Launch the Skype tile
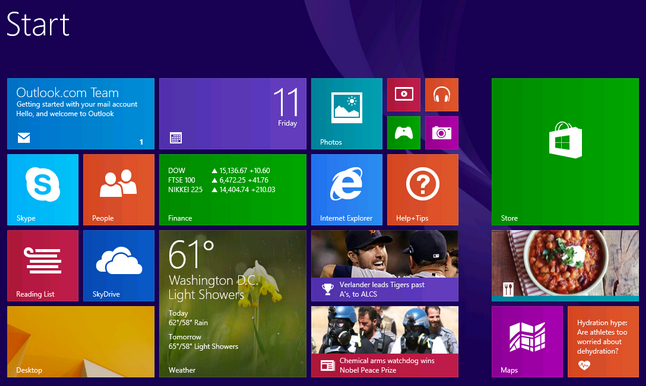The image size is (646, 386). click(43, 189)
